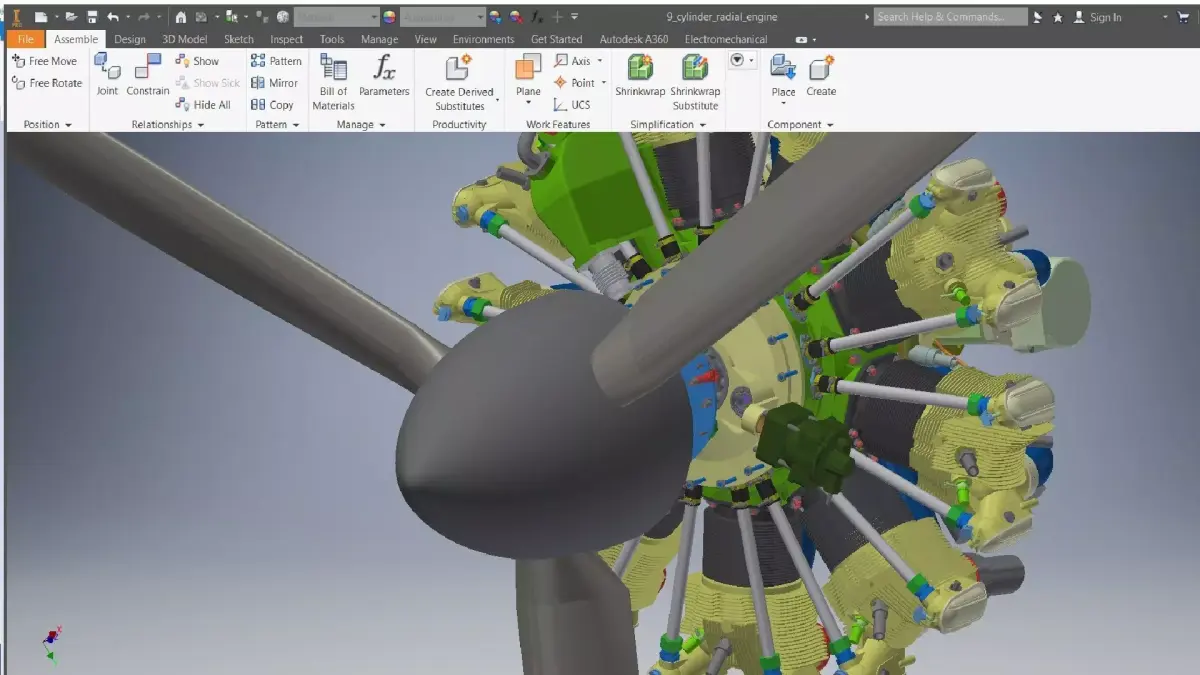Open the ribbon panel options dropdown button

[741, 60]
